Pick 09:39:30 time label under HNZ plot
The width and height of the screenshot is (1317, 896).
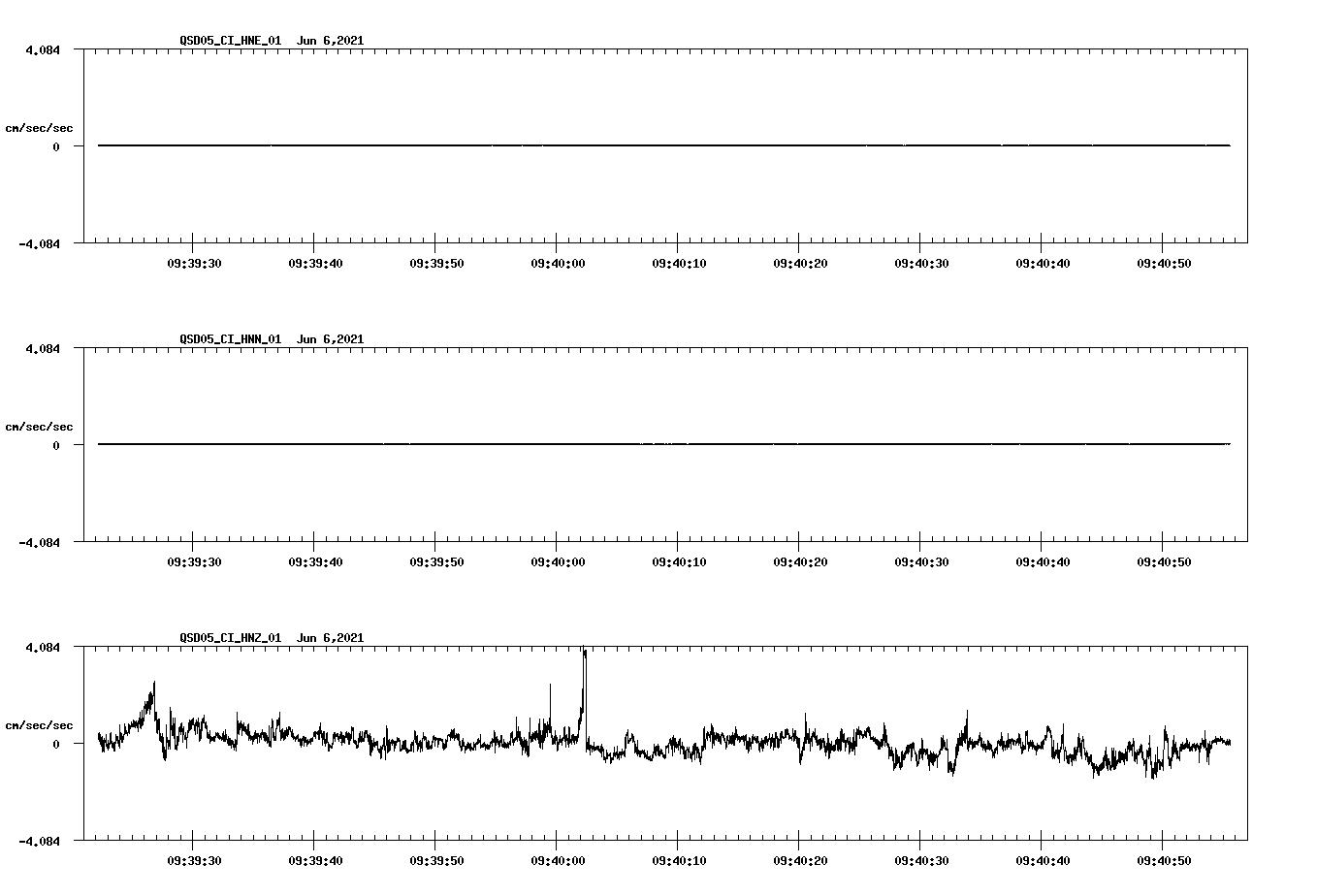194,861
